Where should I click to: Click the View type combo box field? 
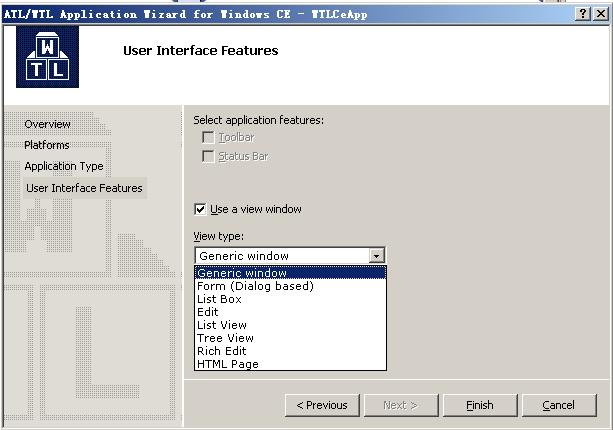pos(290,256)
